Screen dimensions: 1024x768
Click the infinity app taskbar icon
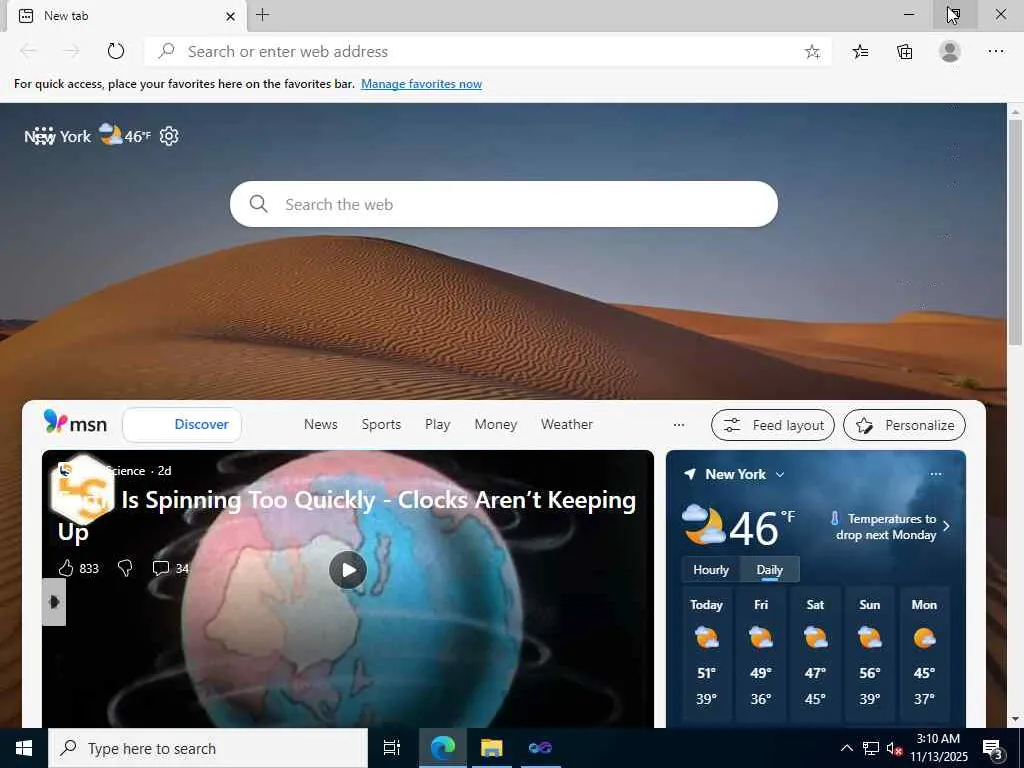(x=540, y=748)
